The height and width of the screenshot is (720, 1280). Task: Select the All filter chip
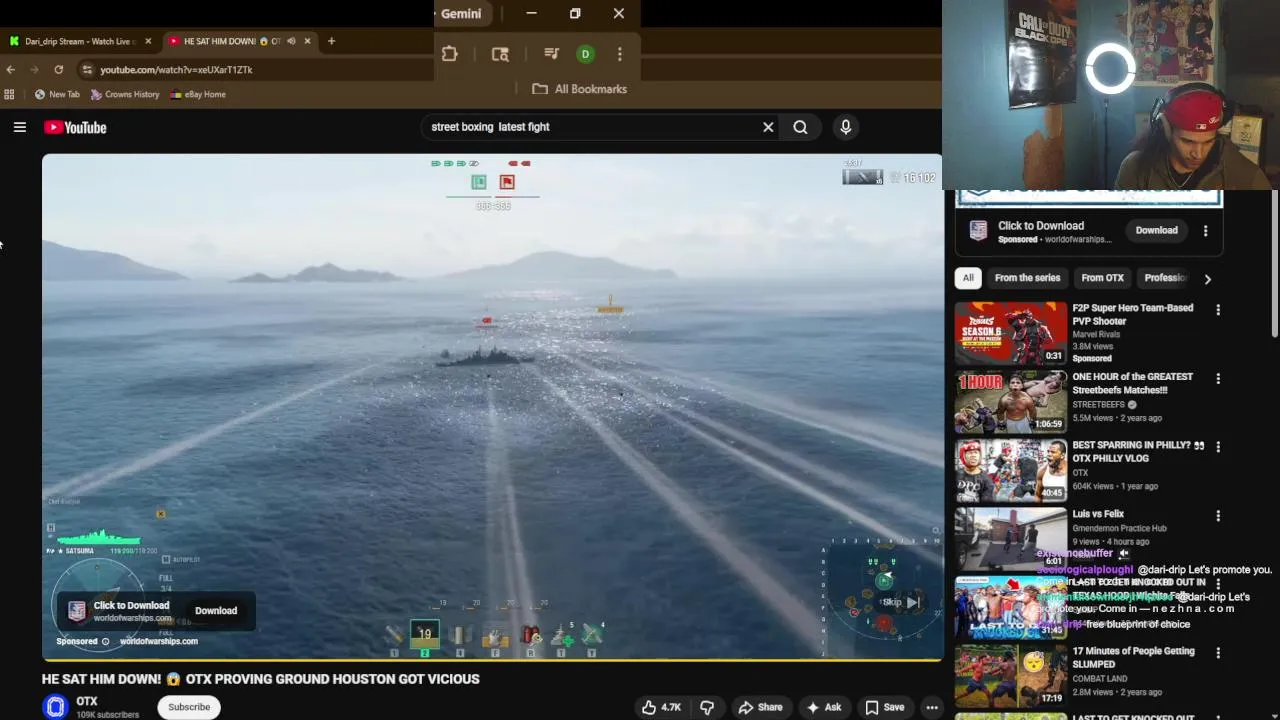pos(968,278)
